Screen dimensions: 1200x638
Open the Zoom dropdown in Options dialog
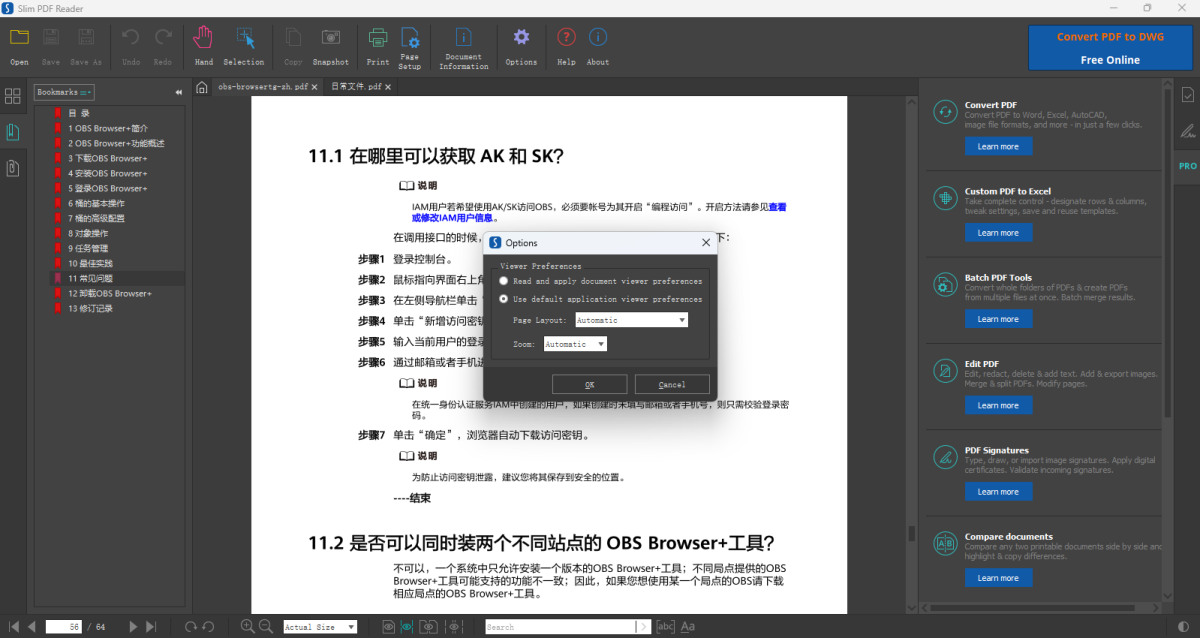(575, 344)
